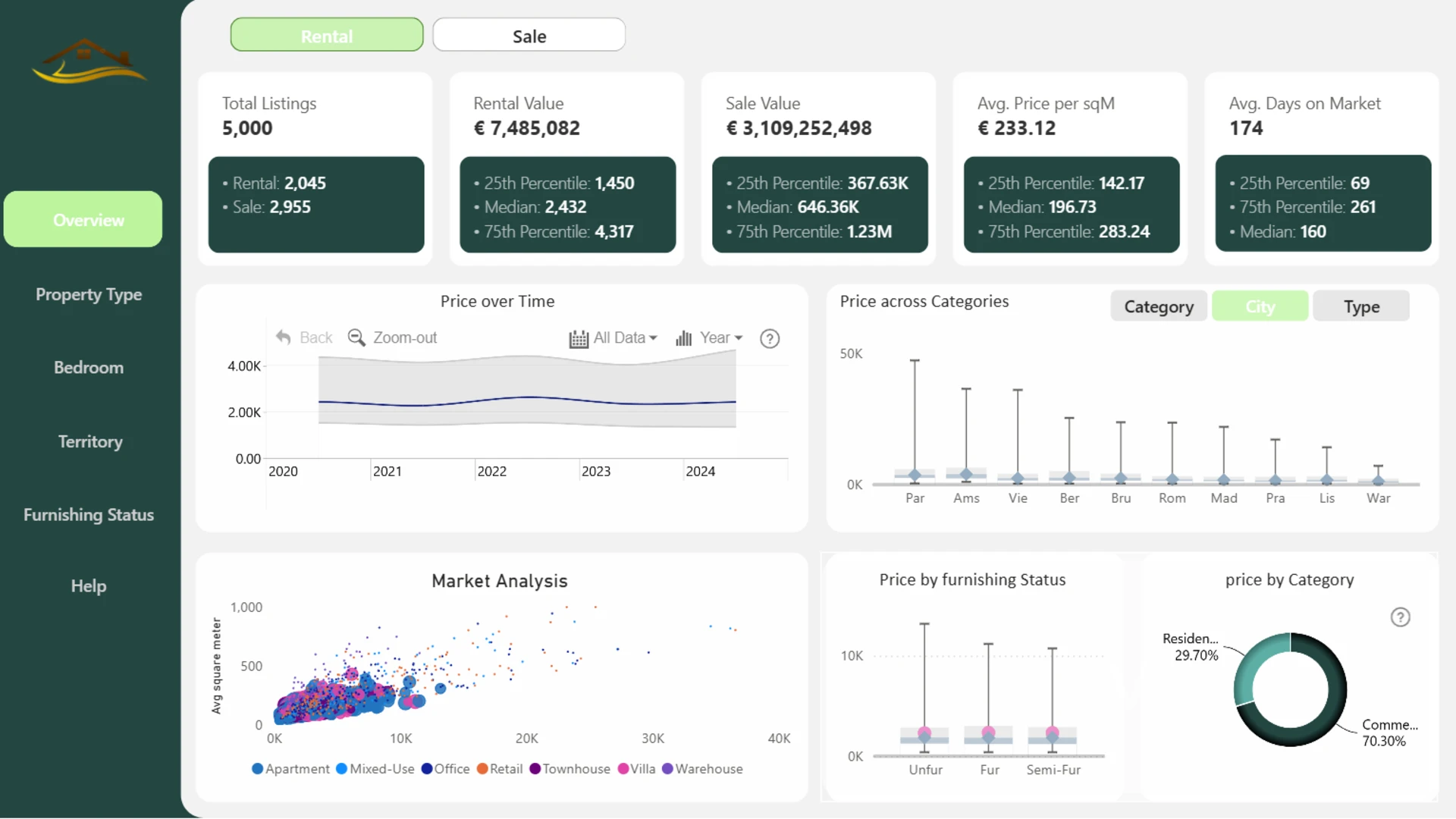Viewport: 1456px width, 819px height.
Task: Click the Apartment legend marker
Action: coord(258,769)
